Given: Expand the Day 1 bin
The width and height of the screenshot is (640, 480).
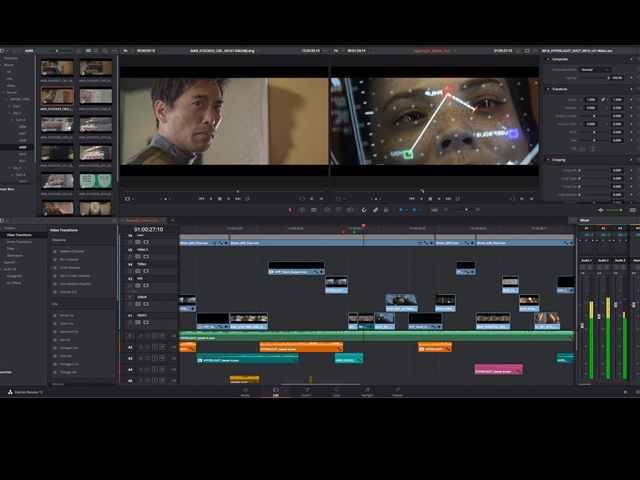Looking at the screenshot, I should 10,106.
